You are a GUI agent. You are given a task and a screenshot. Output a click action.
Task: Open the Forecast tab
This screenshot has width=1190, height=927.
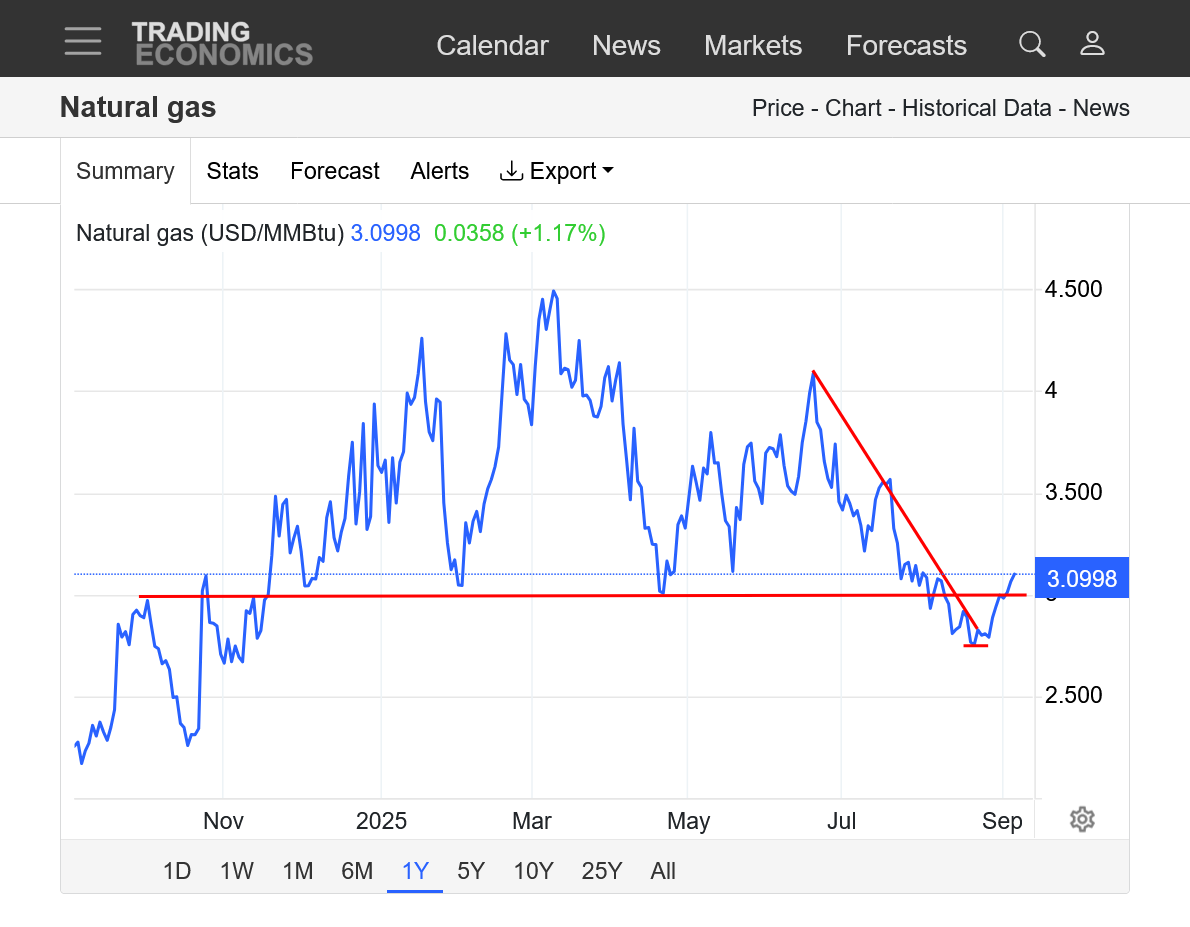point(334,171)
